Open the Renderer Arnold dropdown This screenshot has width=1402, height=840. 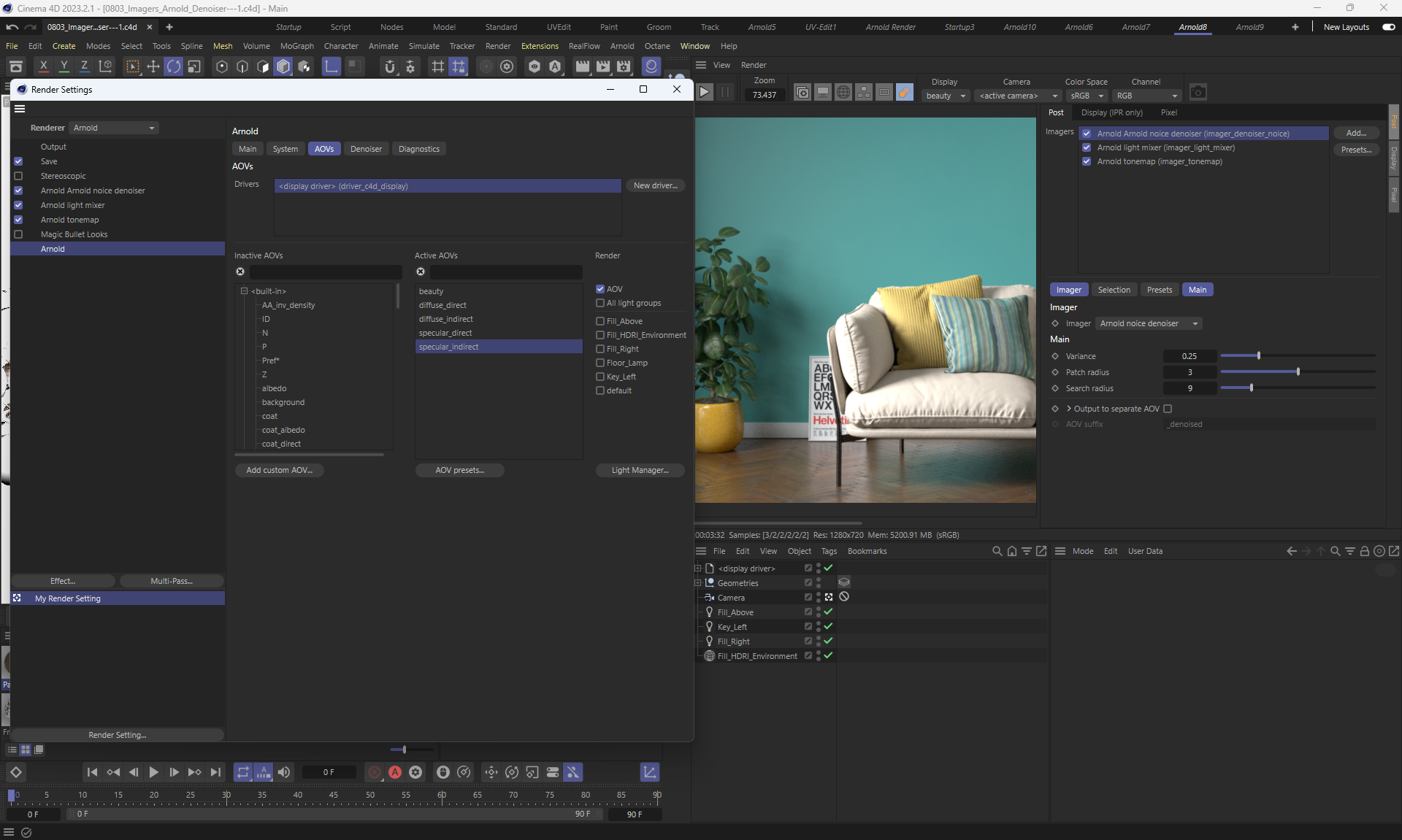114,128
